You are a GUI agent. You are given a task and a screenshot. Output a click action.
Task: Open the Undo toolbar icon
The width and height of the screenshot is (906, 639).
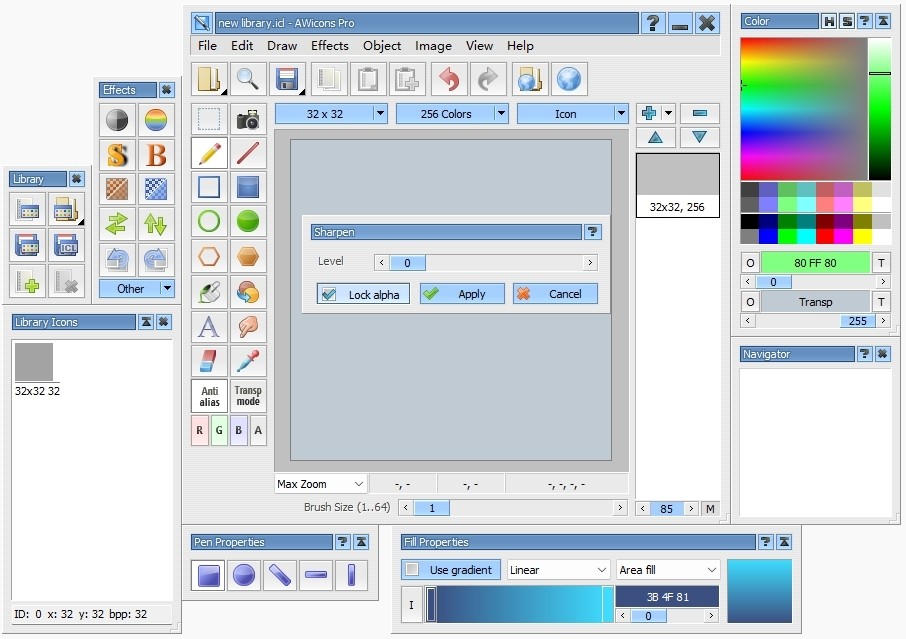[448, 79]
